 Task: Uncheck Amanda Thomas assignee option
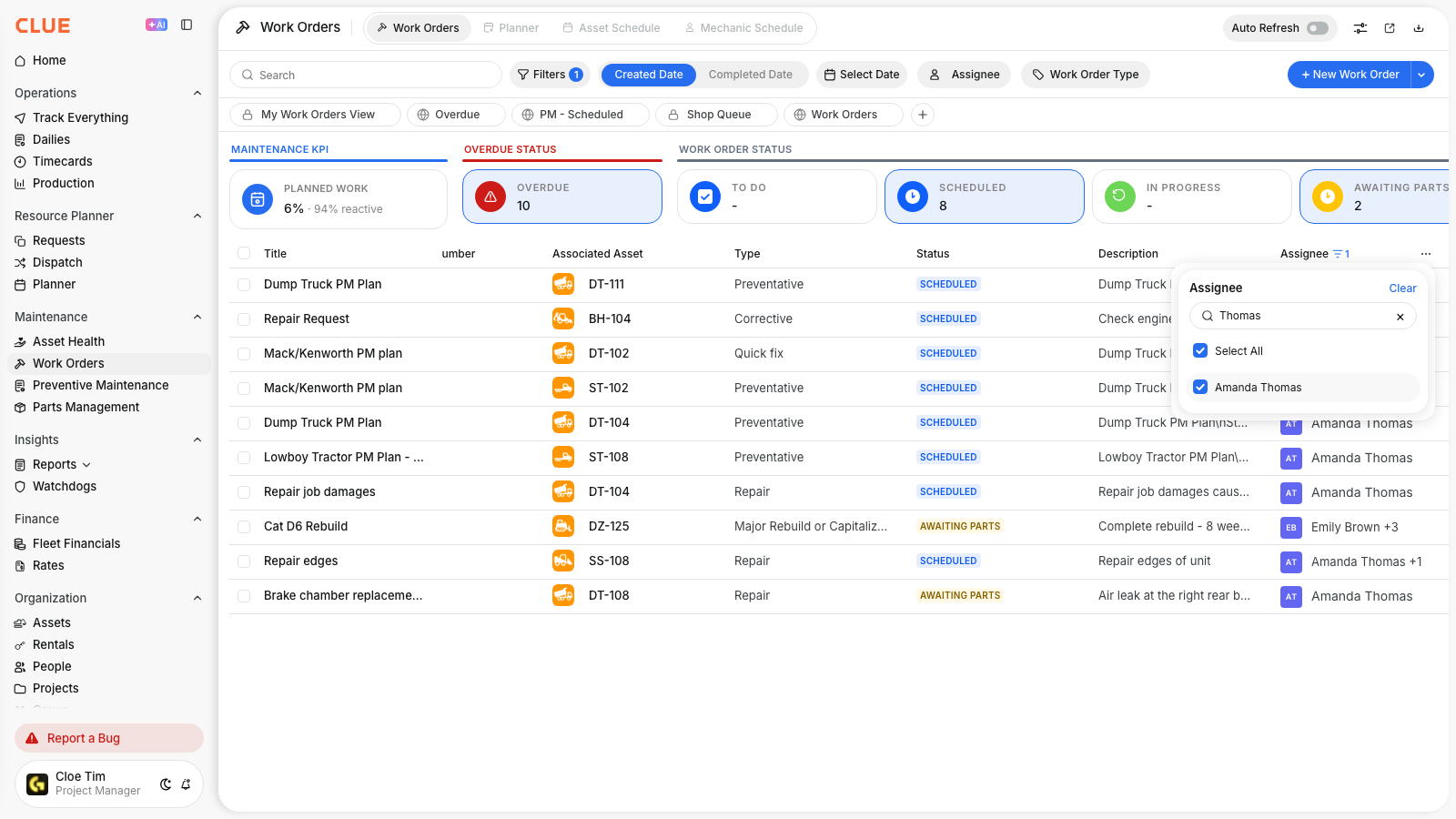pyautogui.click(x=1200, y=388)
